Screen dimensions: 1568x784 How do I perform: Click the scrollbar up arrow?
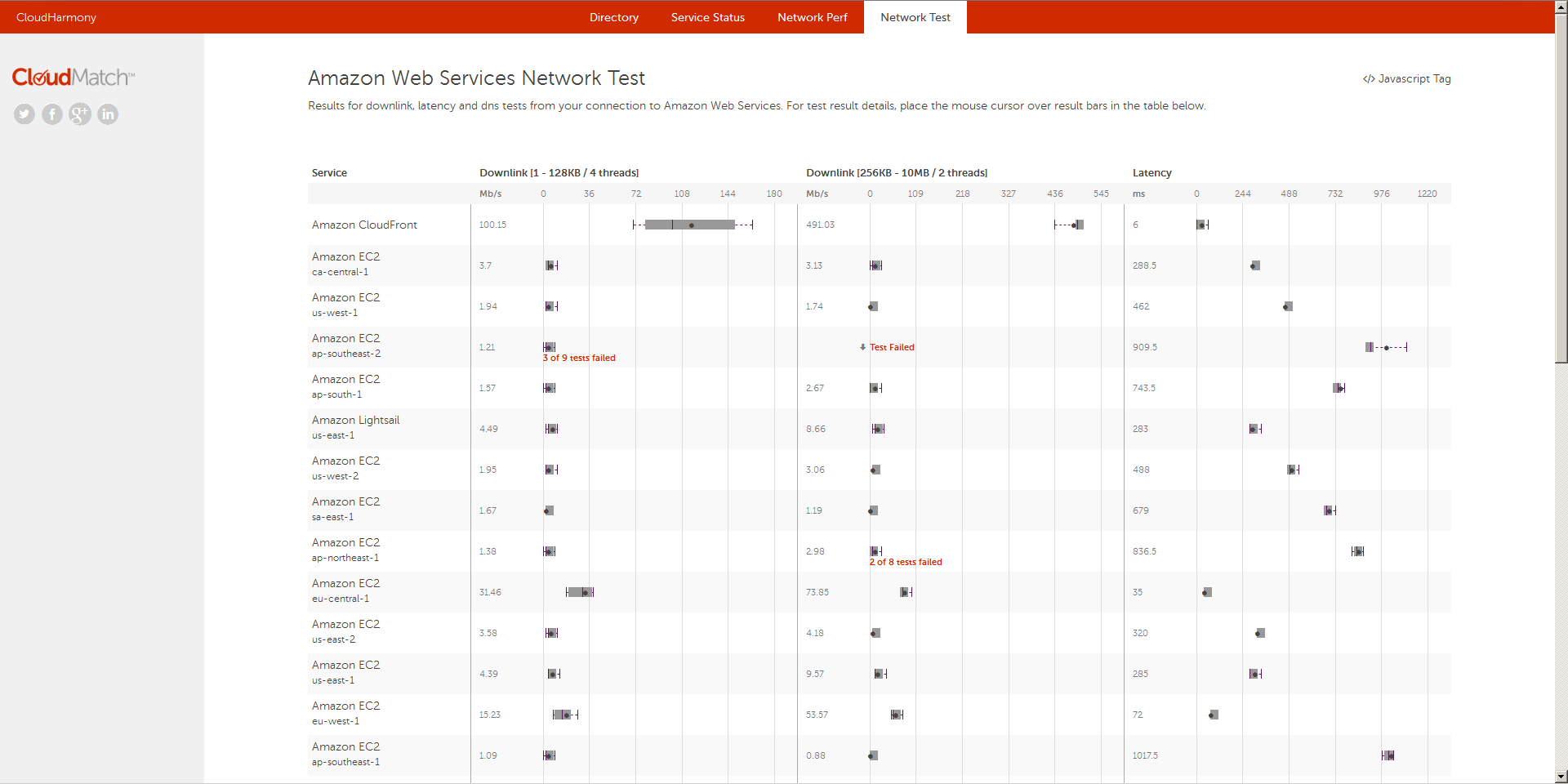[x=1561, y=6]
